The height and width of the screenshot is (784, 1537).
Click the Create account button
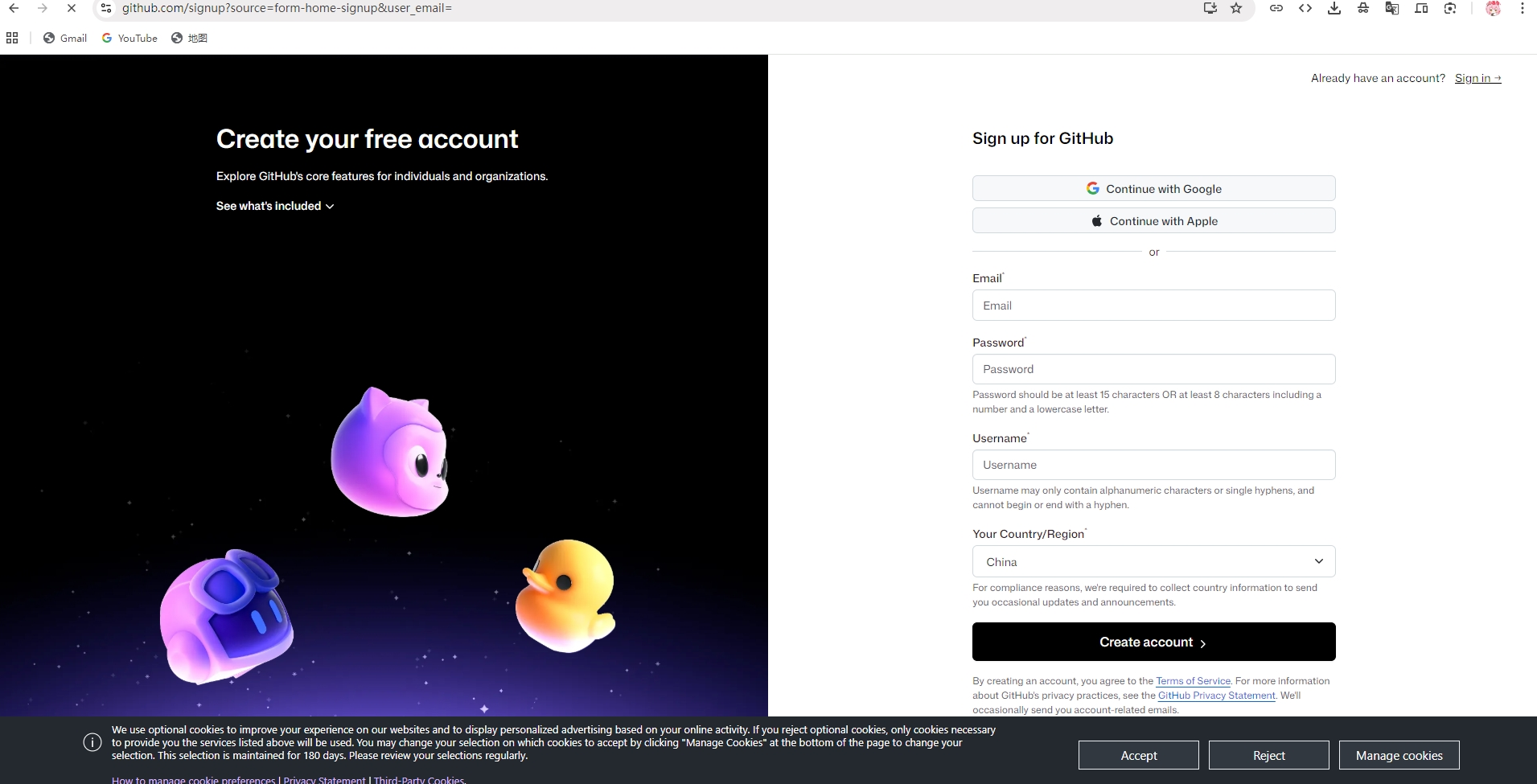click(1153, 642)
